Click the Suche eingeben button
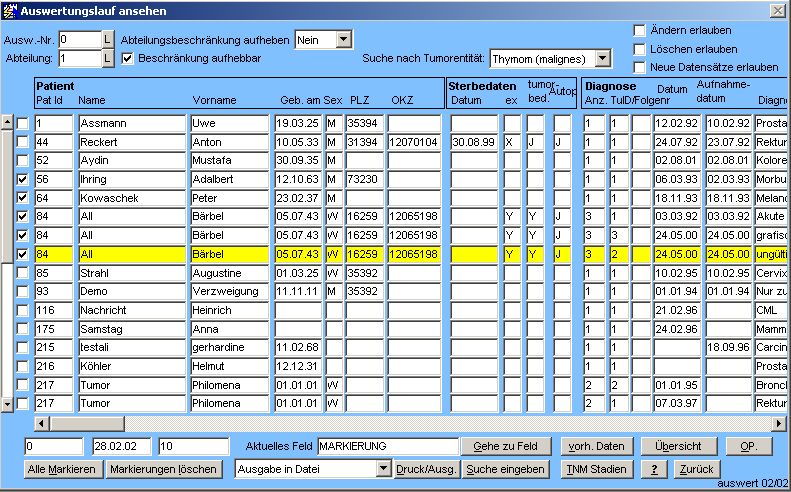 point(507,469)
